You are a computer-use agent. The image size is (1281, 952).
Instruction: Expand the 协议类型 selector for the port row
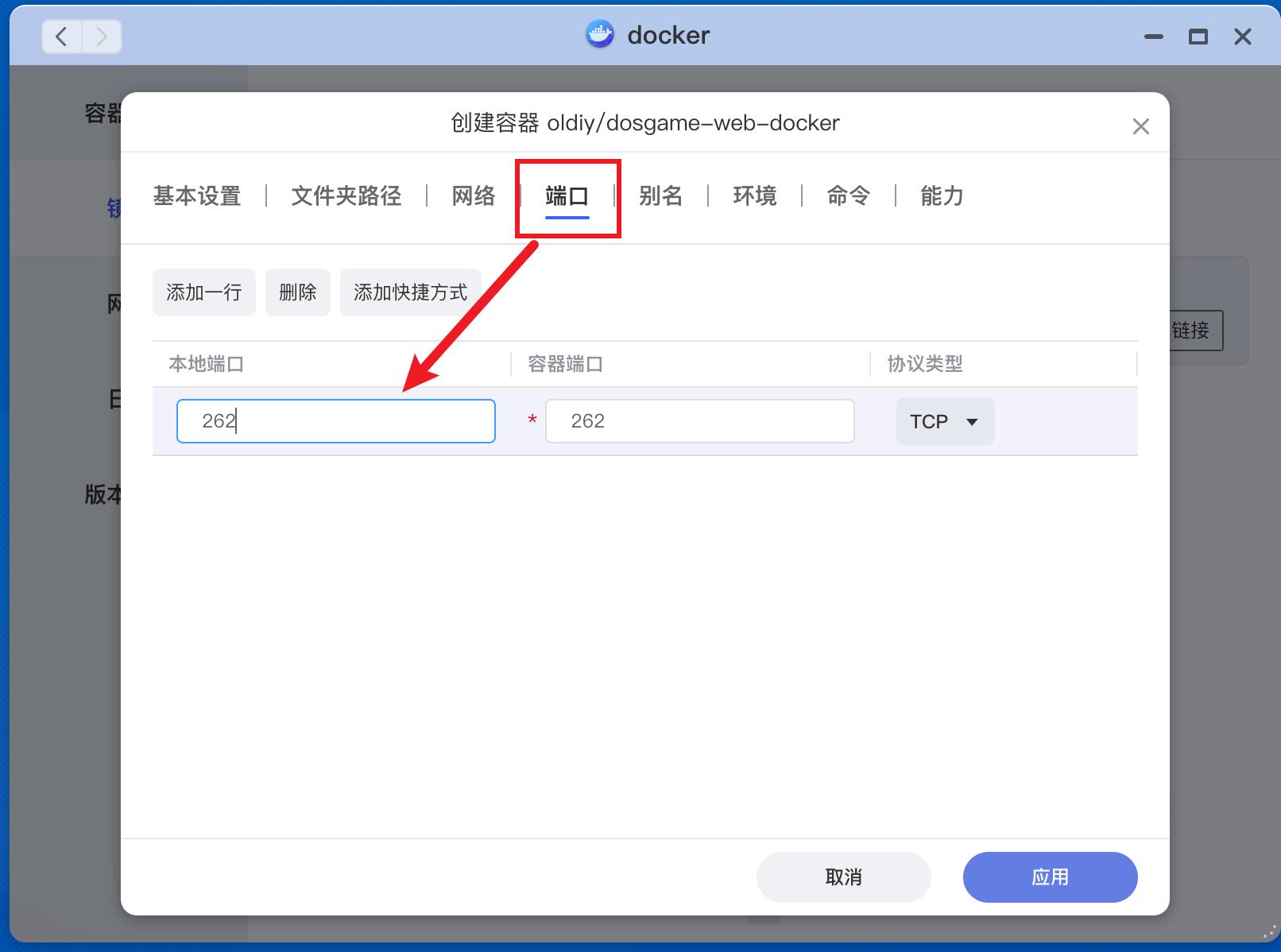point(945,421)
